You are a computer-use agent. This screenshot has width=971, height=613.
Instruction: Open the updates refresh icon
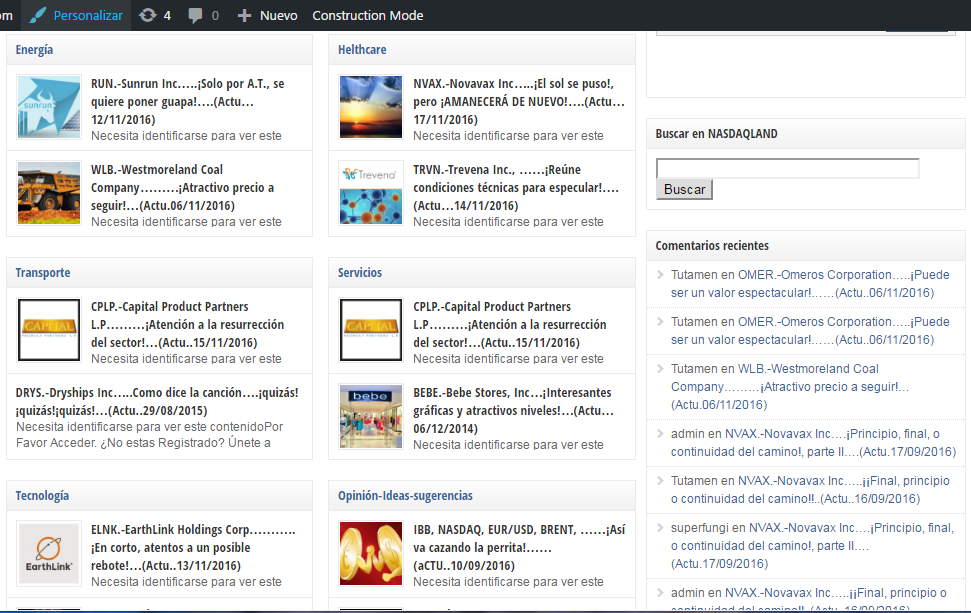147,15
